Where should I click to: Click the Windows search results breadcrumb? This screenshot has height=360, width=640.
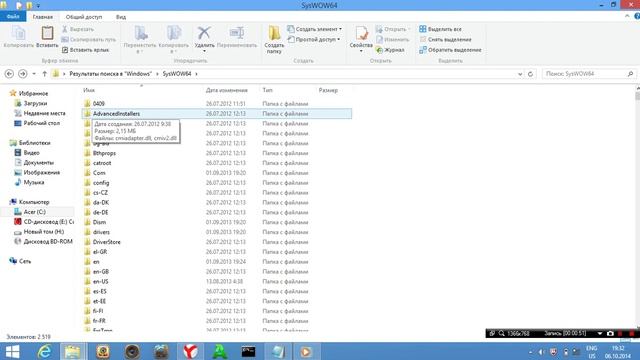tap(110, 74)
